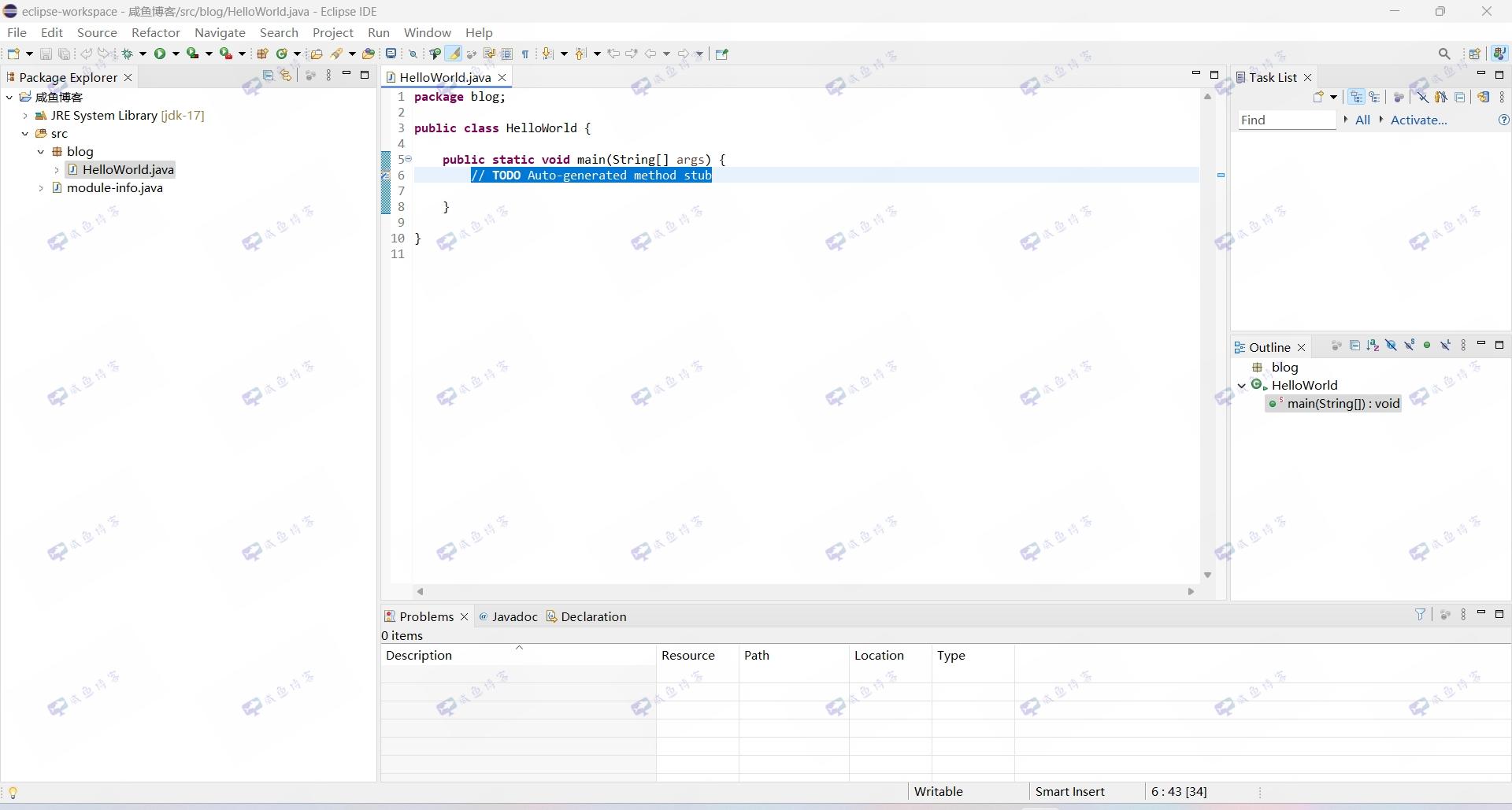Viewport: 1512px width, 810px height.
Task: Click the Activate... link in Task List
Action: pyautogui.click(x=1418, y=120)
